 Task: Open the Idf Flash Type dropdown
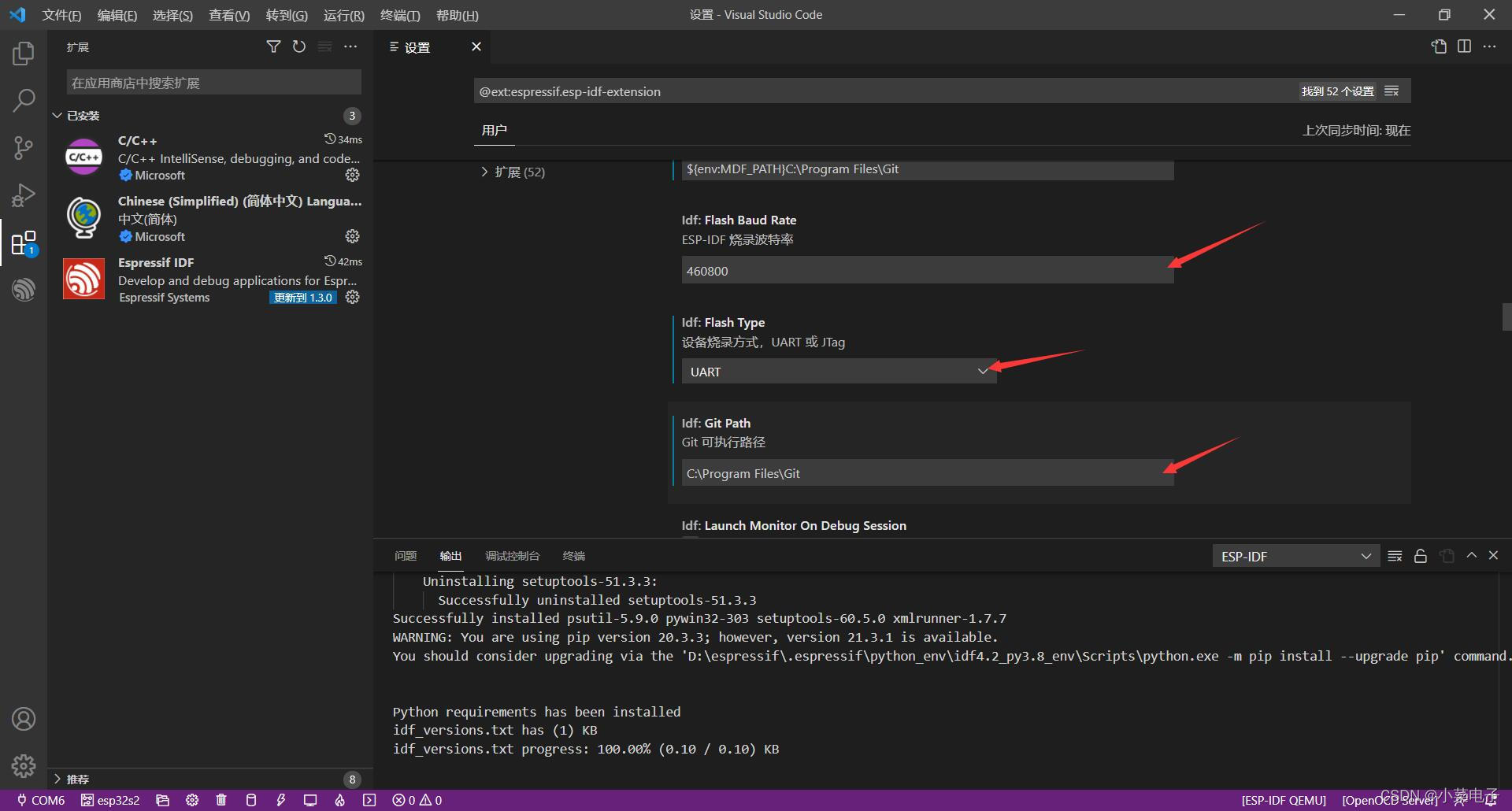(839, 372)
